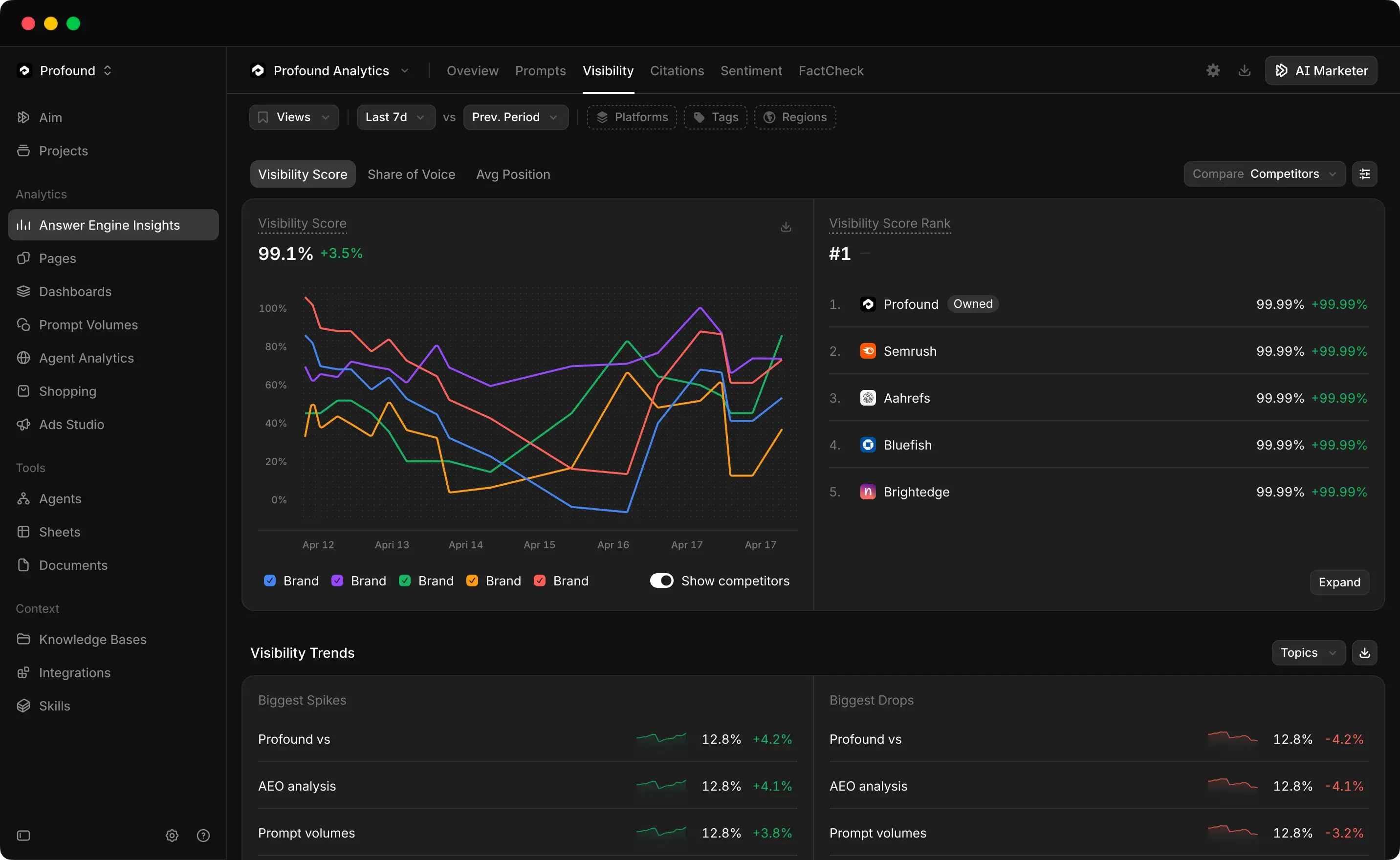Select the Visibility Score tab

(x=303, y=174)
